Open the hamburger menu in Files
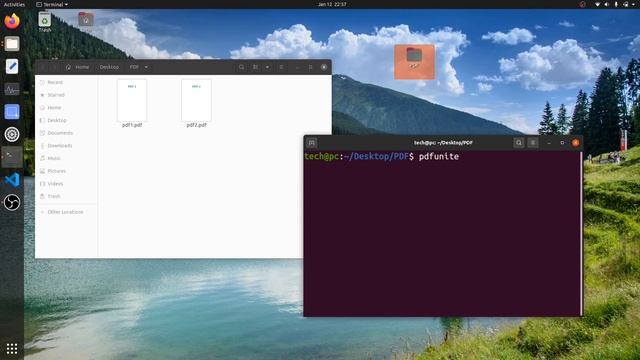640x360 pixels. click(281, 67)
